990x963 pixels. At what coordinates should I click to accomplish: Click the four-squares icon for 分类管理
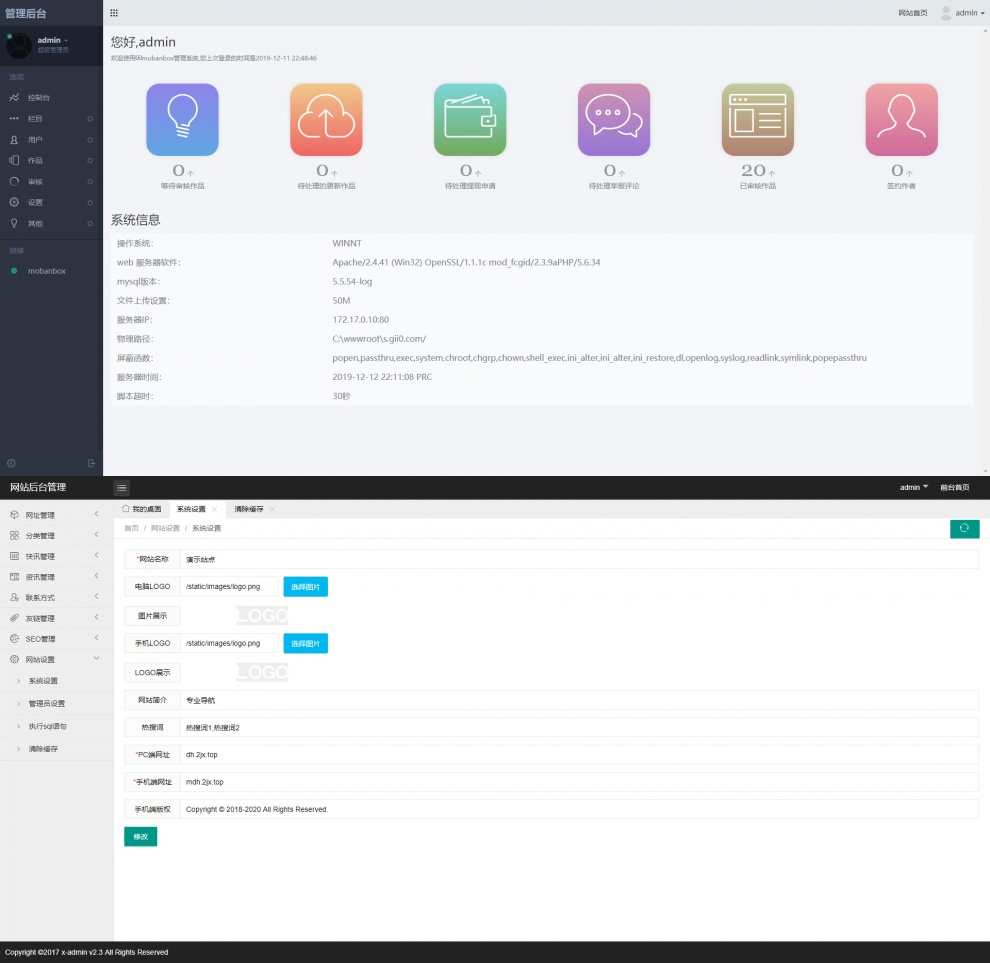coord(15,535)
